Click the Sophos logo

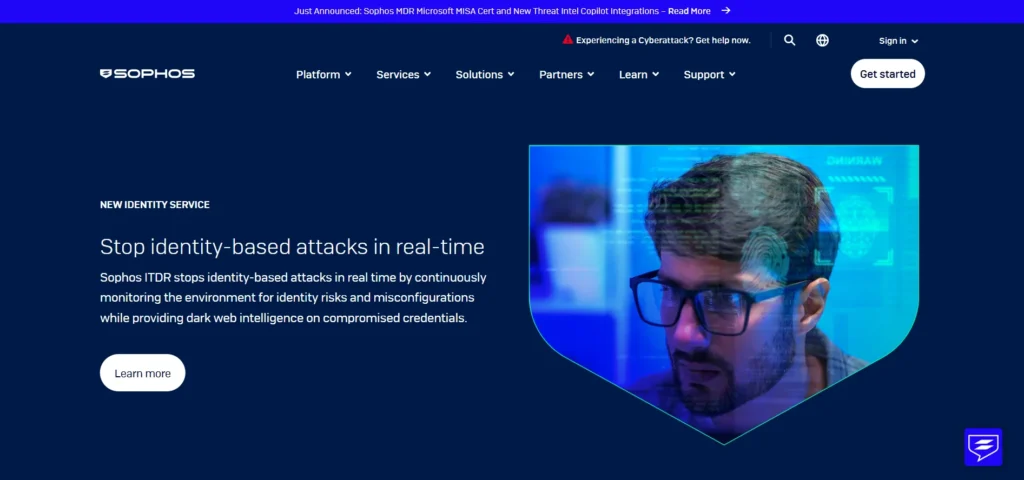147,74
